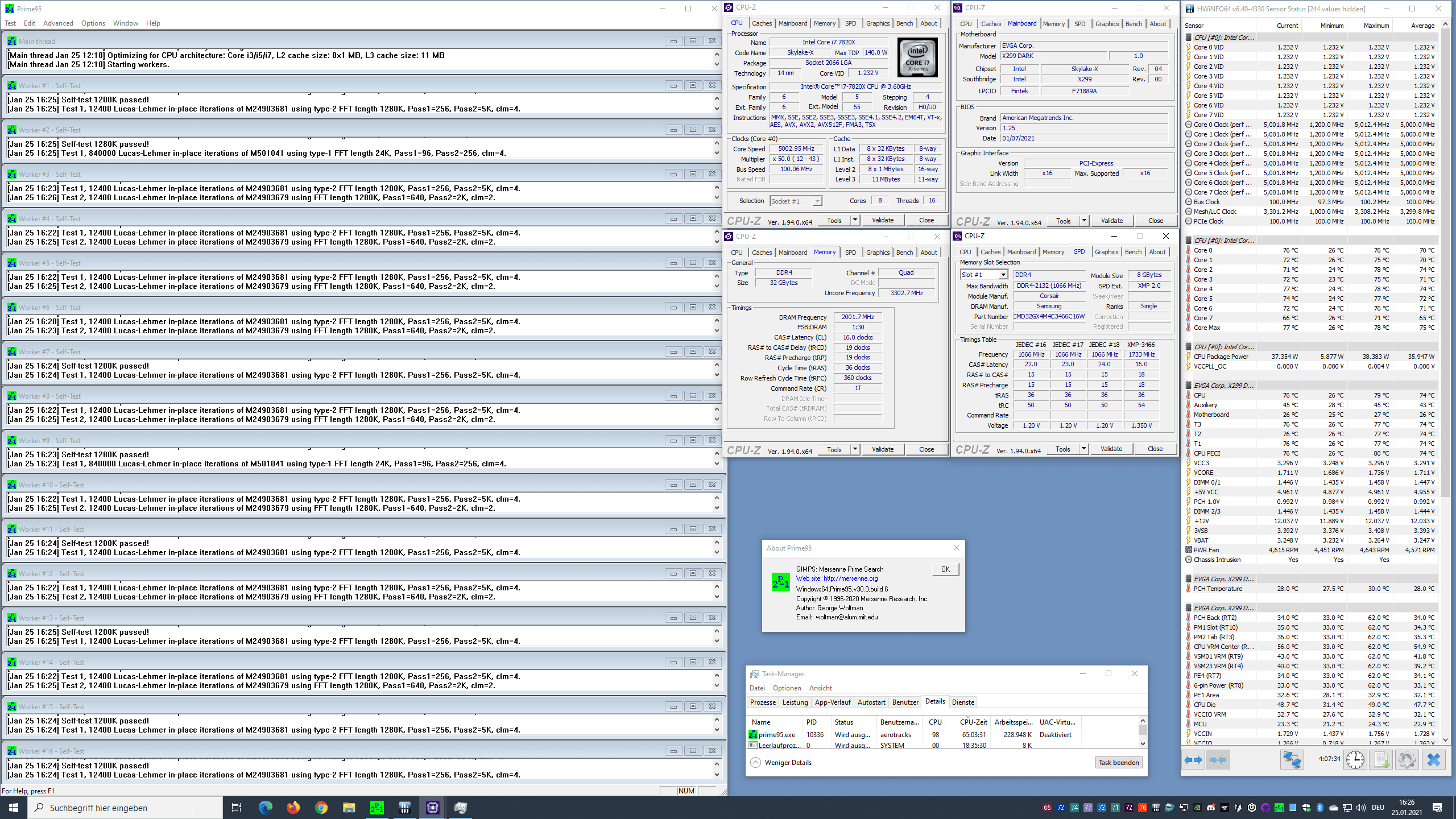Open Tools dropdown arrow in CPU-Z CPU window

[854, 220]
